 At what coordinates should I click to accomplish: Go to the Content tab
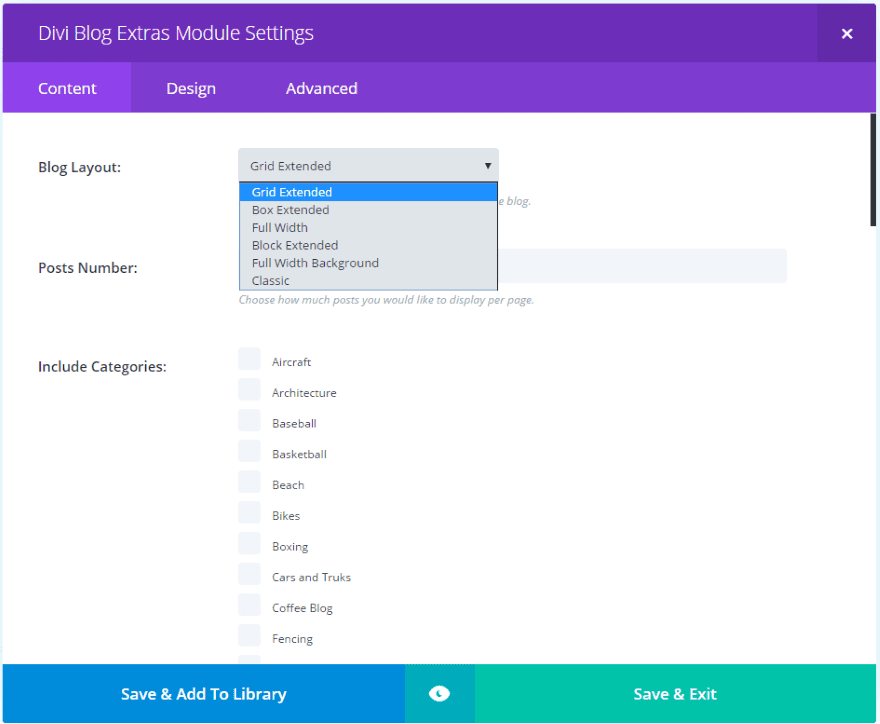click(x=67, y=88)
